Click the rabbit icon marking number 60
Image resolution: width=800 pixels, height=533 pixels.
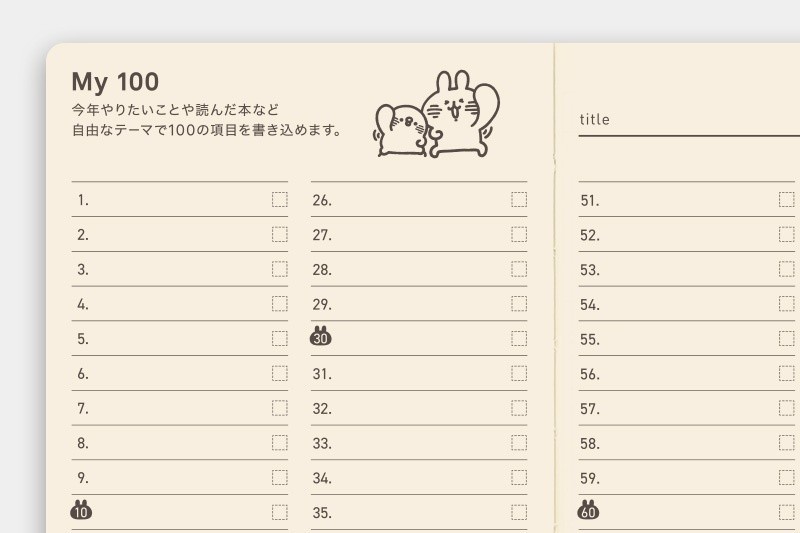(x=588, y=510)
